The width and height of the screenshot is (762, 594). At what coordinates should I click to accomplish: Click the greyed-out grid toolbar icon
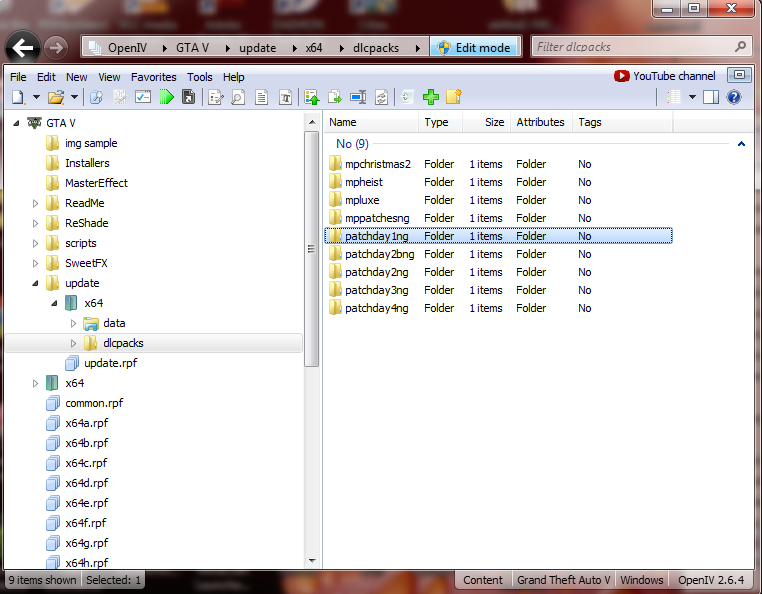coord(120,97)
